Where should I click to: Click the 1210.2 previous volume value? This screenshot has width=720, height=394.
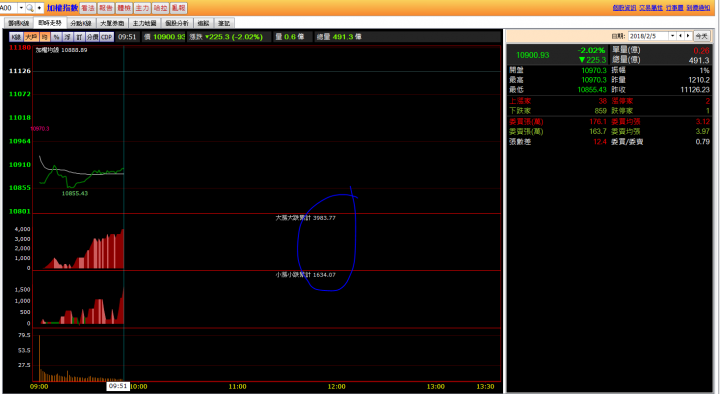(x=698, y=80)
